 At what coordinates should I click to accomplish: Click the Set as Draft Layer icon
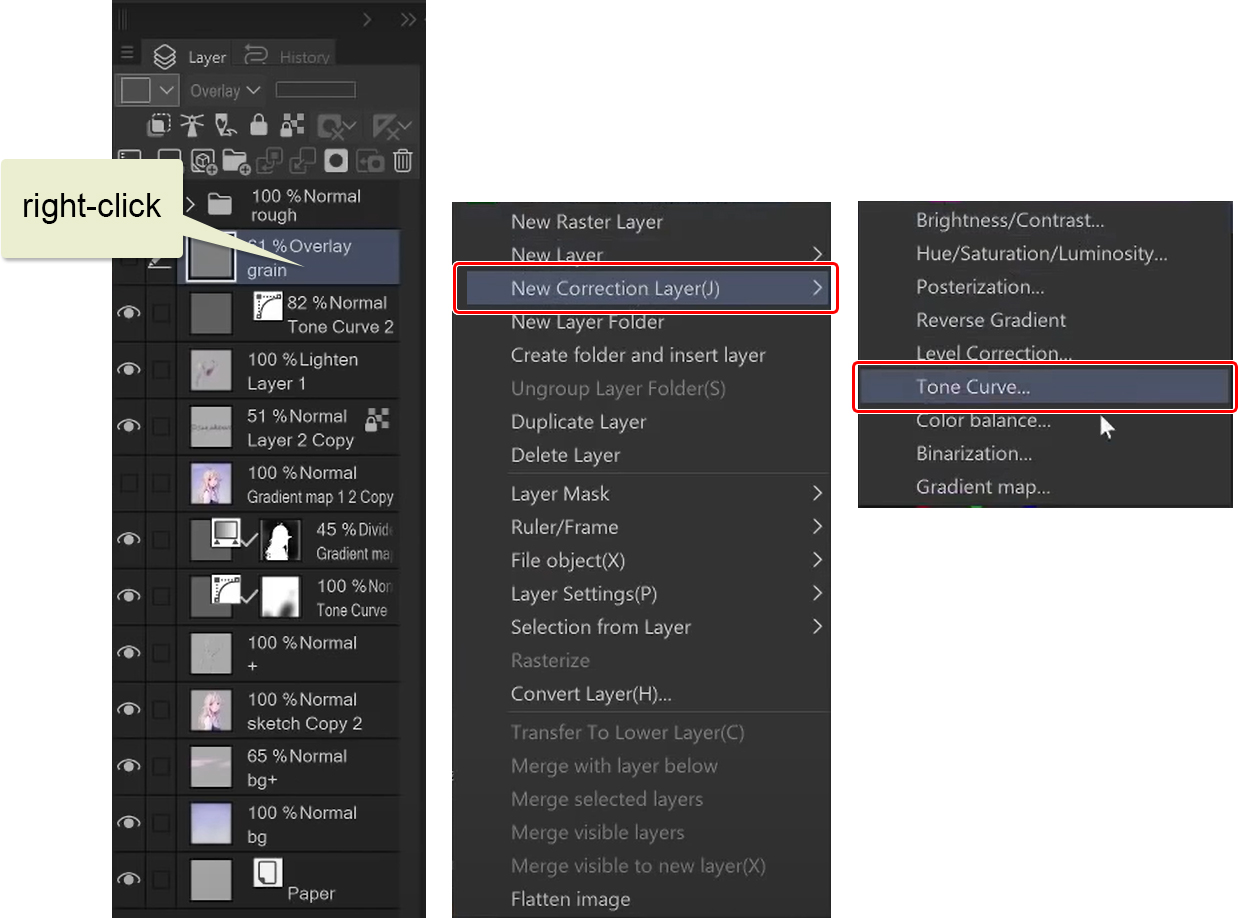(x=226, y=126)
